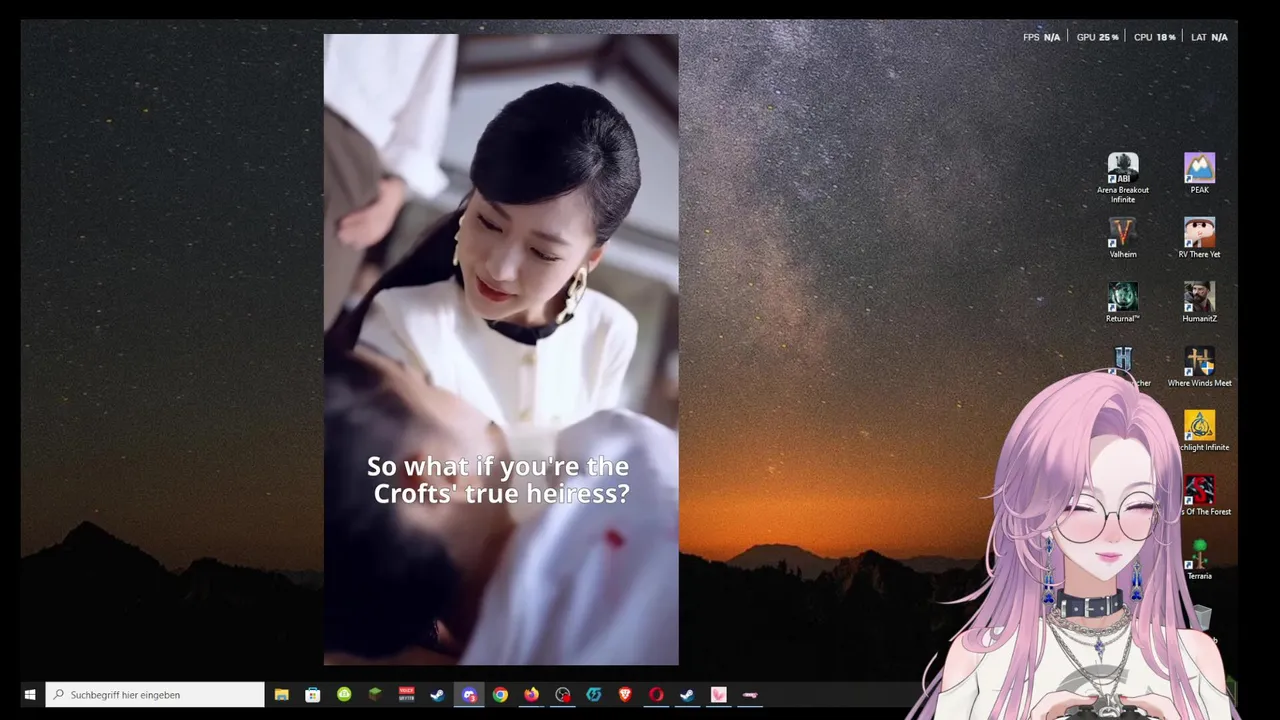The width and height of the screenshot is (1280, 720).
Task: Open the teal swirl app in taskbar
Action: [x=594, y=695]
